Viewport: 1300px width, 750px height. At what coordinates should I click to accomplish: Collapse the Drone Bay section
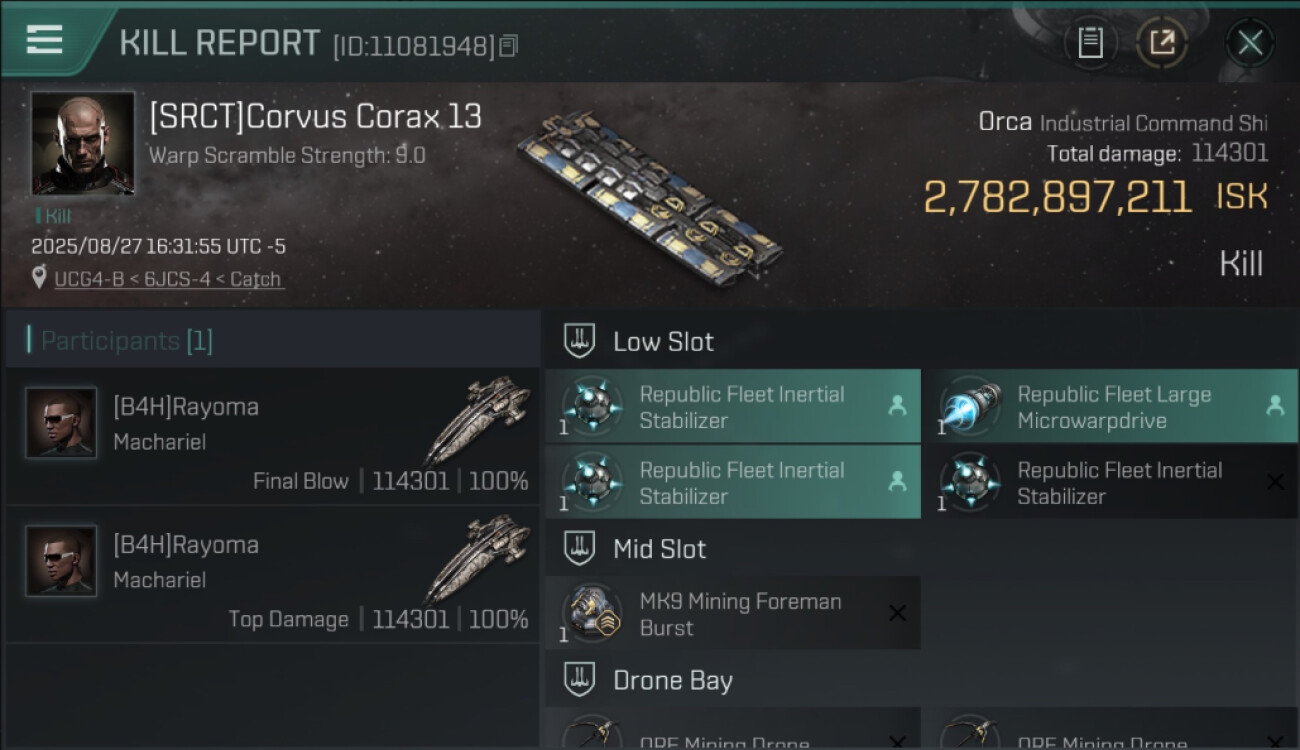(x=672, y=681)
